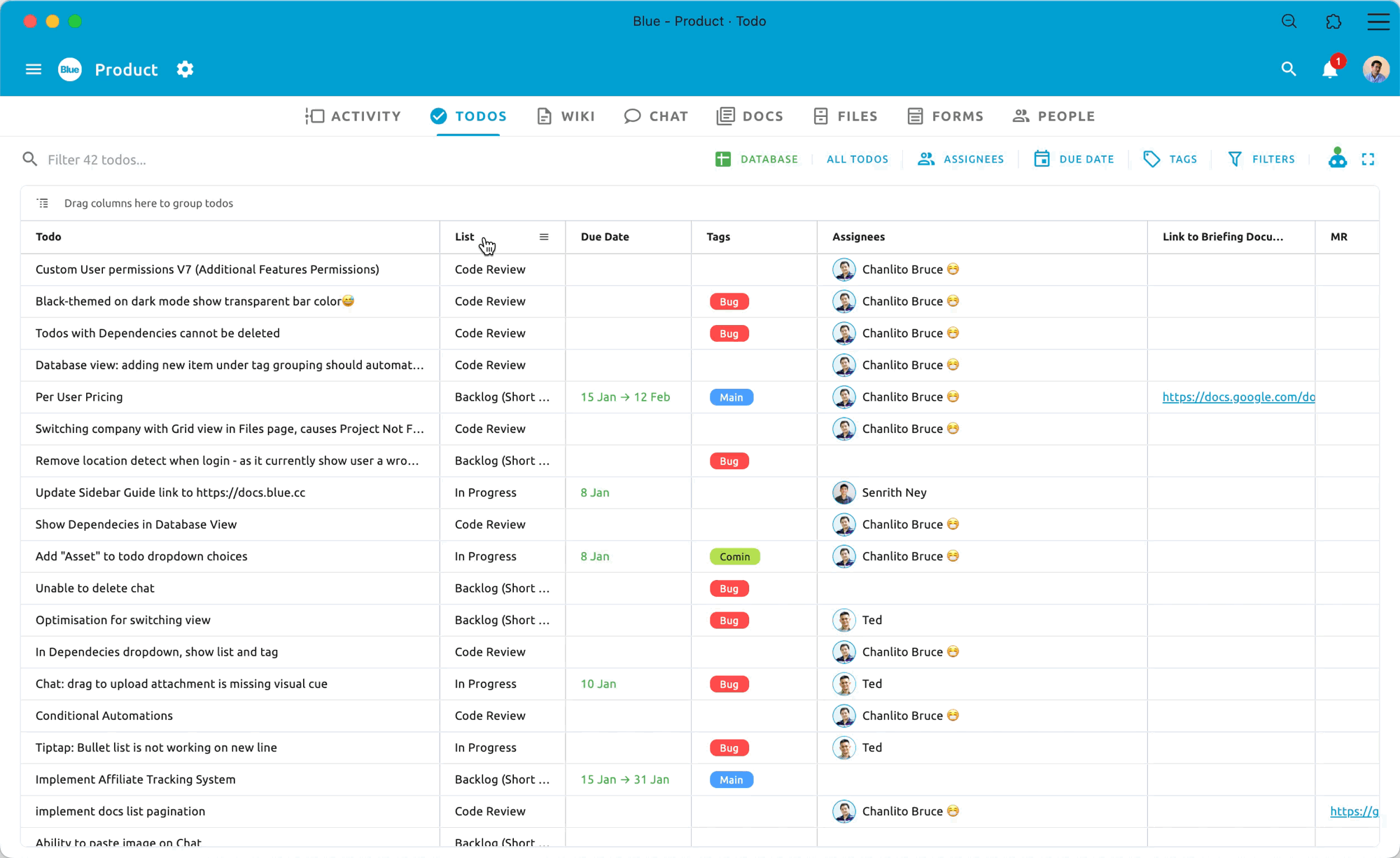Expand the Tags filter
The image size is (1400, 858).
(1170, 160)
